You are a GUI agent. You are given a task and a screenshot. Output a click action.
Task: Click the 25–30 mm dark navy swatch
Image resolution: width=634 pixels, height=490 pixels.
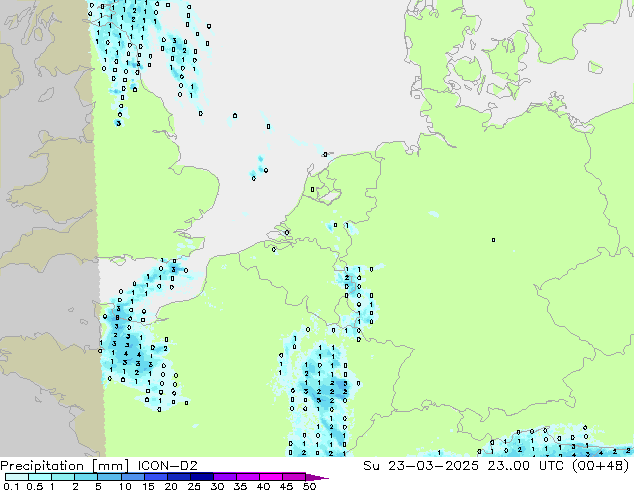(201, 477)
